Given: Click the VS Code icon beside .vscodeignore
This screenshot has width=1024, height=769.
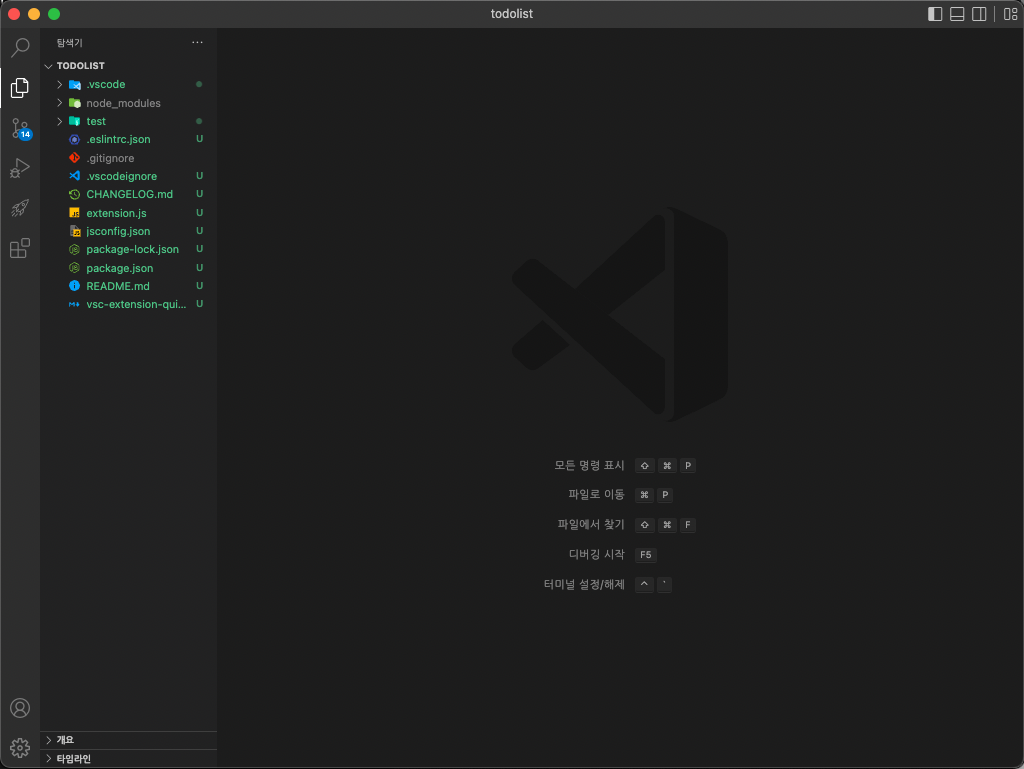Looking at the screenshot, I should click(74, 176).
